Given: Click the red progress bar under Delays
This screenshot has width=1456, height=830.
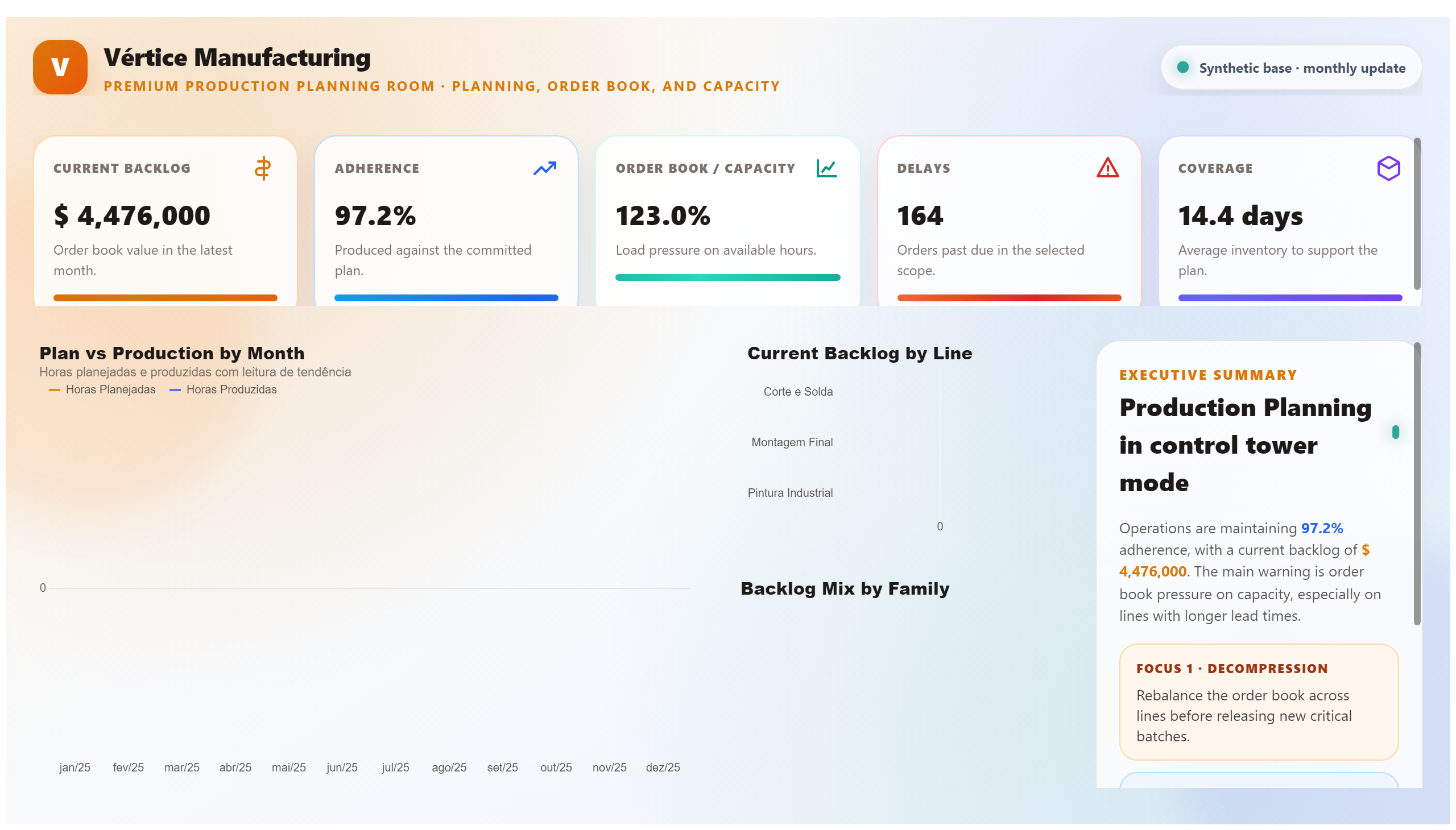Looking at the screenshot, I should click(x=1009, y=297).
